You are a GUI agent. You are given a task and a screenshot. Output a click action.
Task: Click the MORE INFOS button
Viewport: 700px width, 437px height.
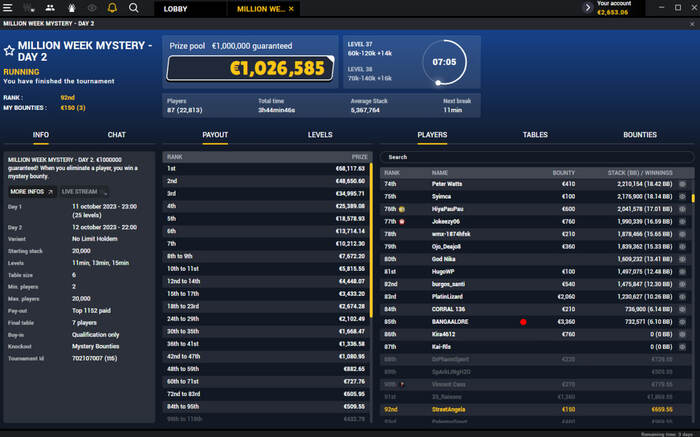[31, 192]
